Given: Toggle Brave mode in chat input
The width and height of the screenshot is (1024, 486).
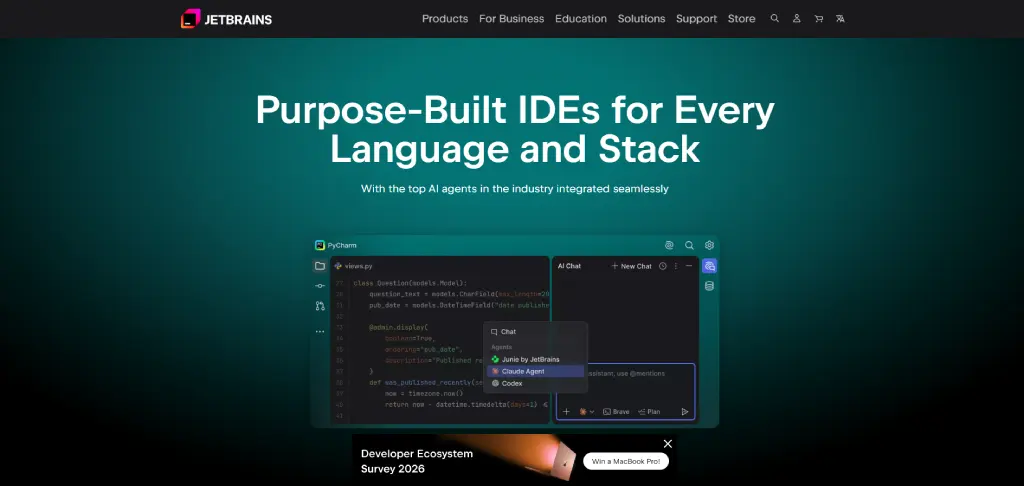Looking at the screenshot, I should click(616, 412).
